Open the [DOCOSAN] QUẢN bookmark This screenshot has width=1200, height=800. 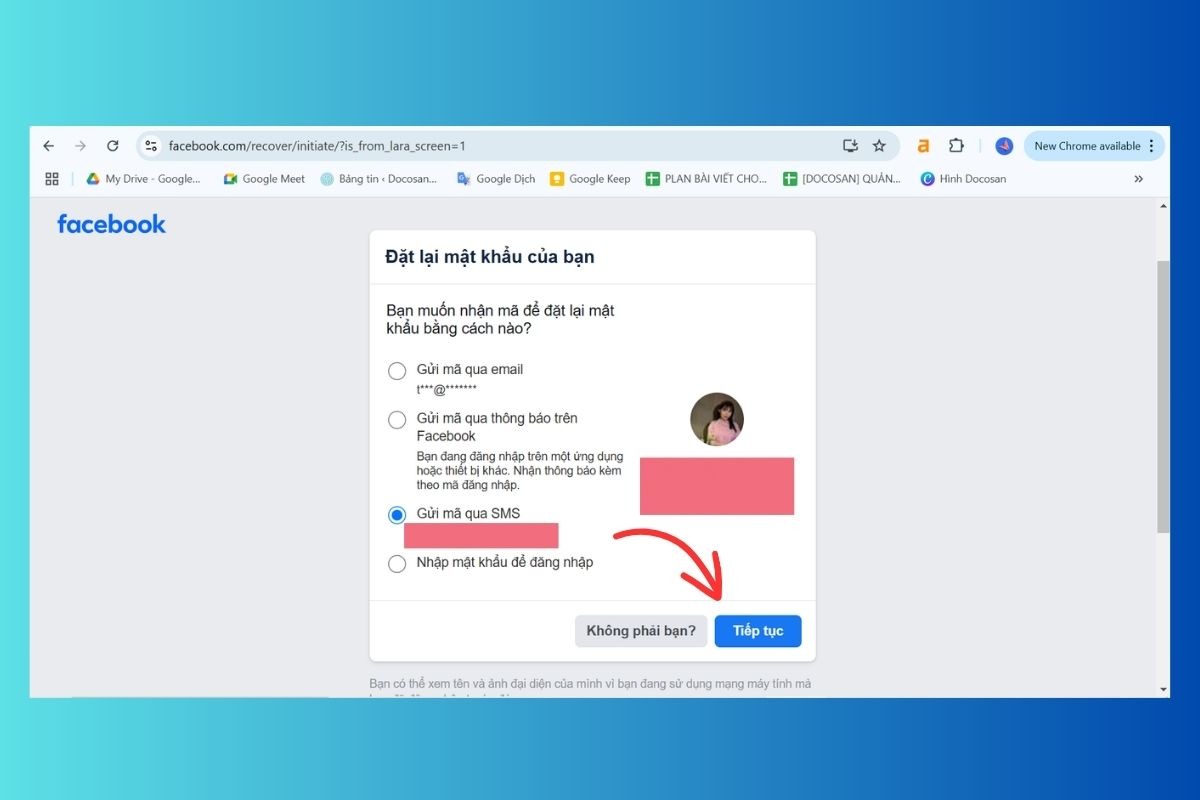(x=842, y=179)
